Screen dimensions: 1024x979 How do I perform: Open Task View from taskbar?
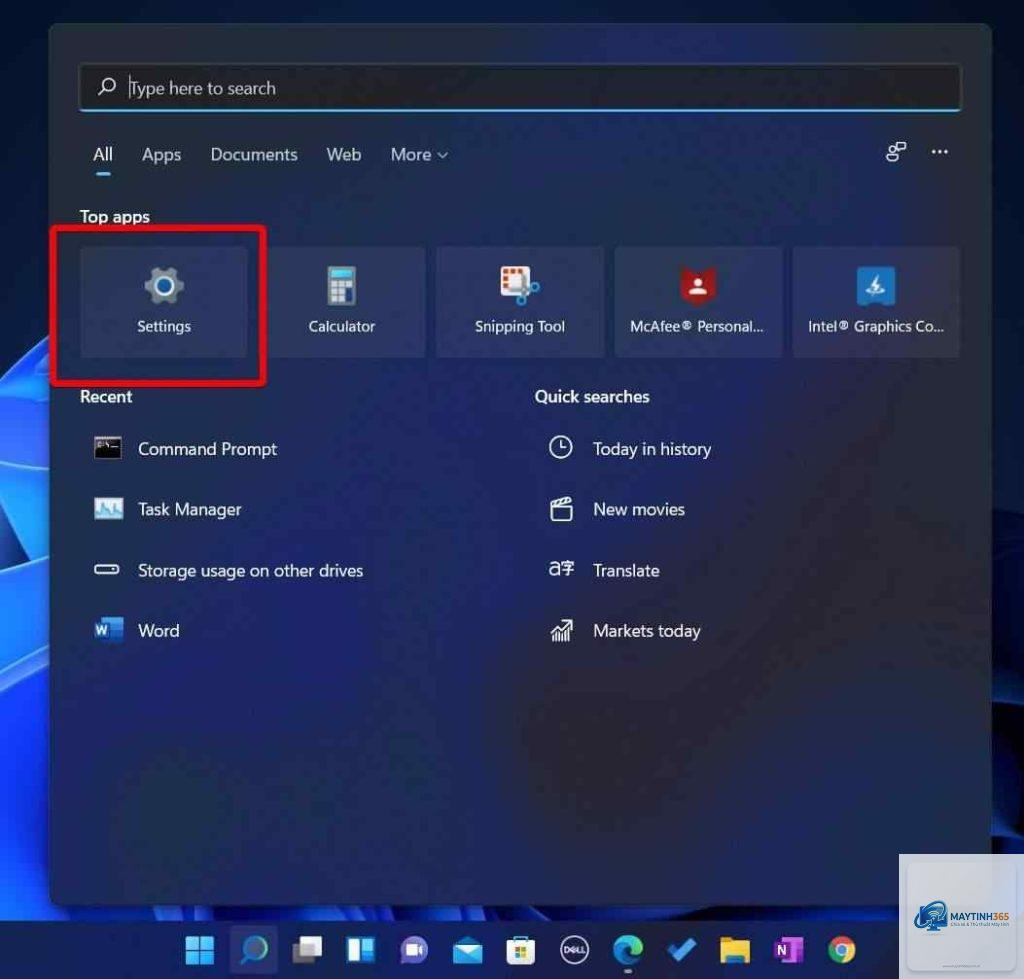pos(307,950)
